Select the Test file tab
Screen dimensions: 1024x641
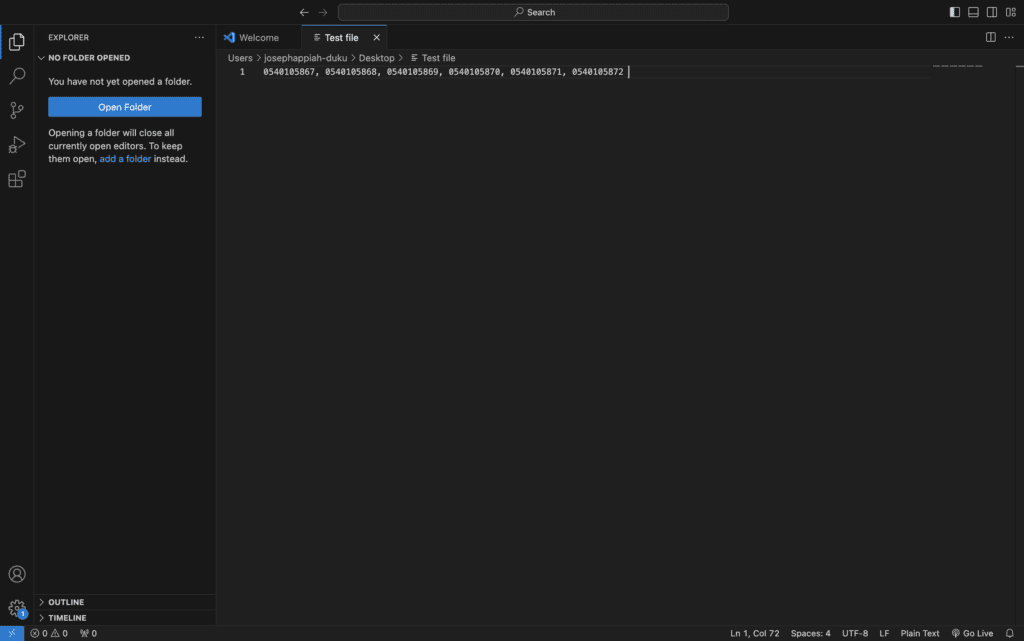341,37
